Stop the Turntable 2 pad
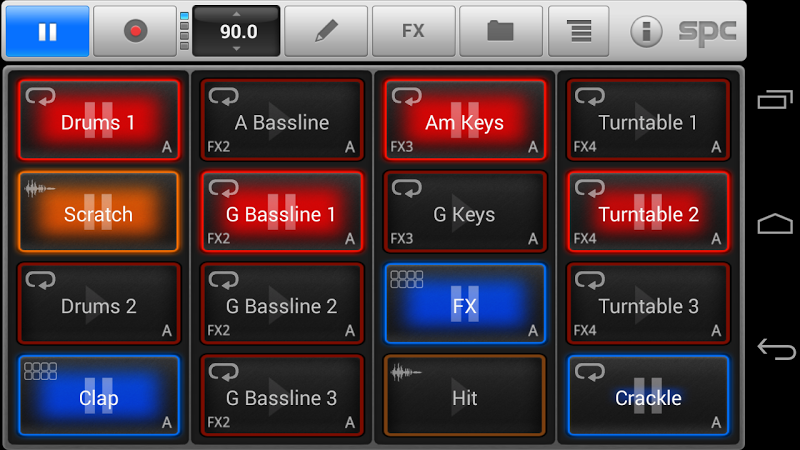Viewport: 800px width, 450px height. [648, 212]
